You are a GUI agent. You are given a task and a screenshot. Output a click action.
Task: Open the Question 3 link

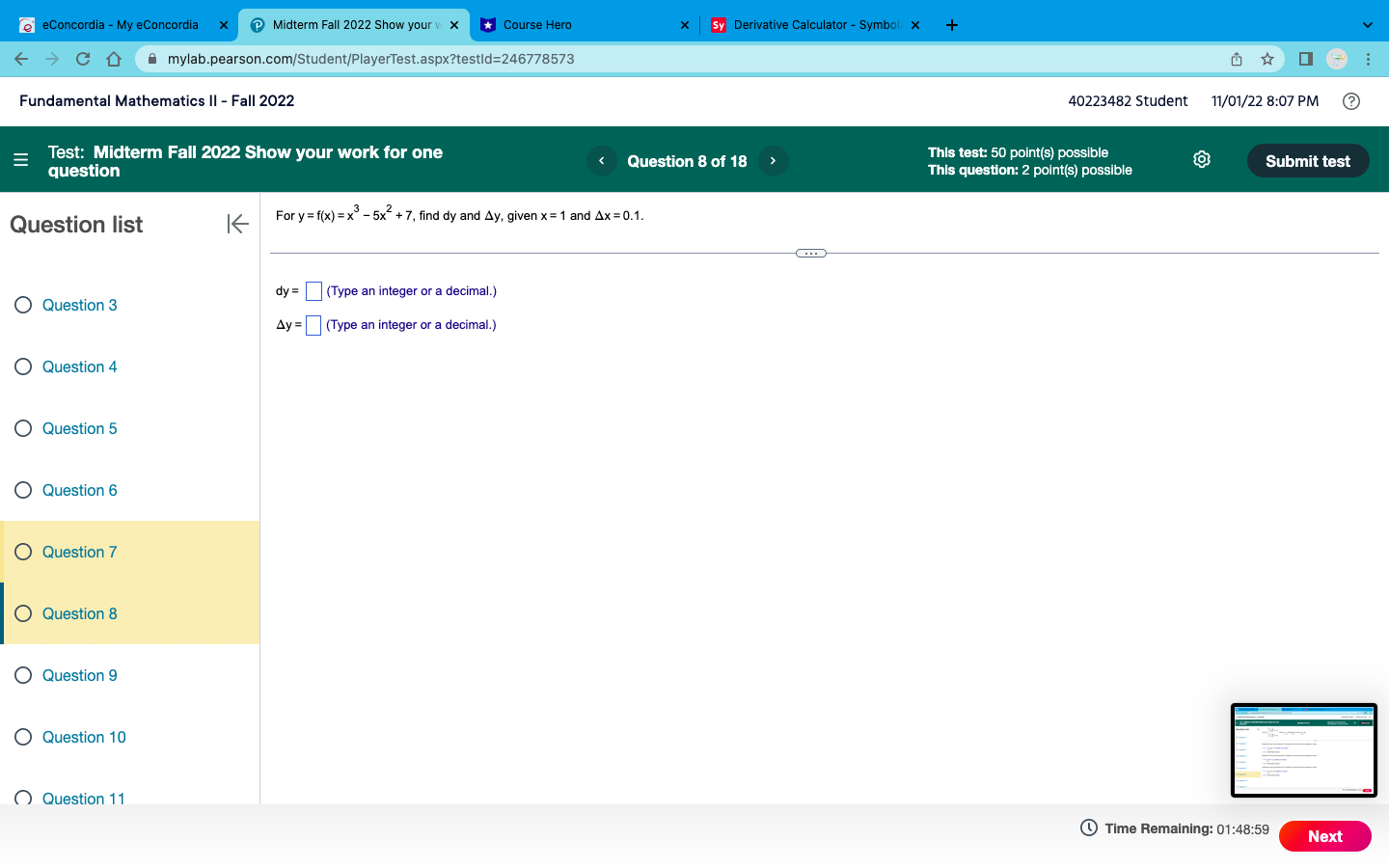tap(80, 305)
